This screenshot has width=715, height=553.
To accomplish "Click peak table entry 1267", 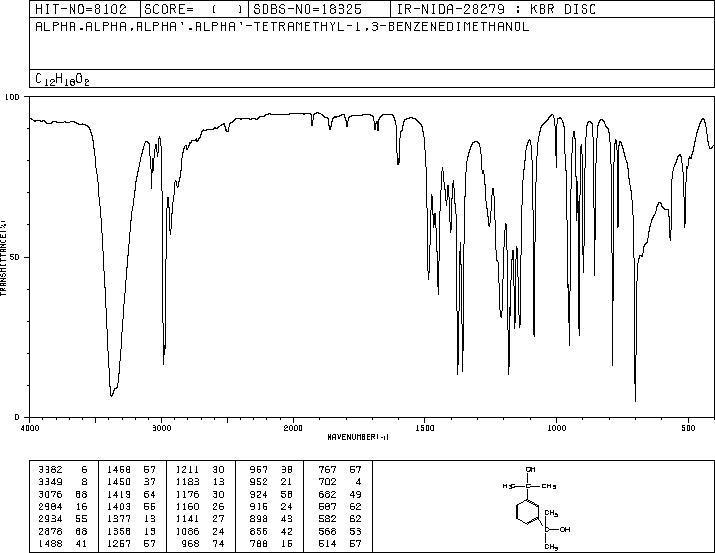I will [119, 544].
